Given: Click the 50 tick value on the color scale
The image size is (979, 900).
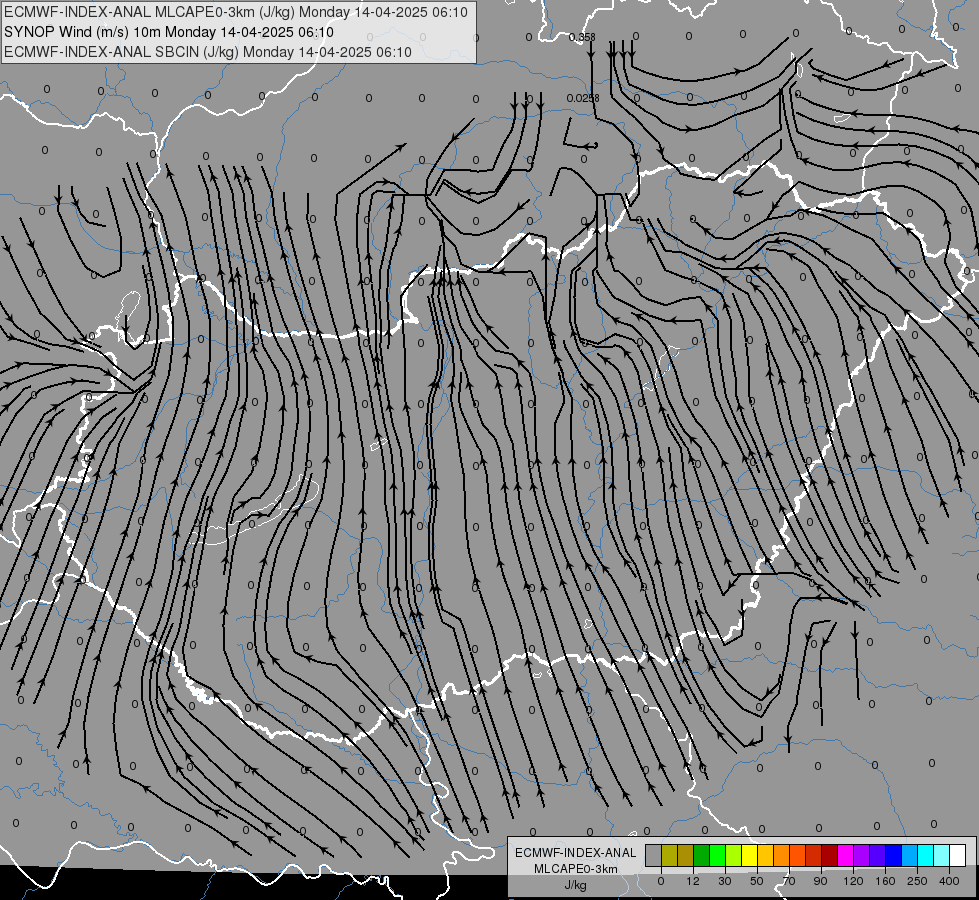Looking at the screenshot, I should coord(756,881).
